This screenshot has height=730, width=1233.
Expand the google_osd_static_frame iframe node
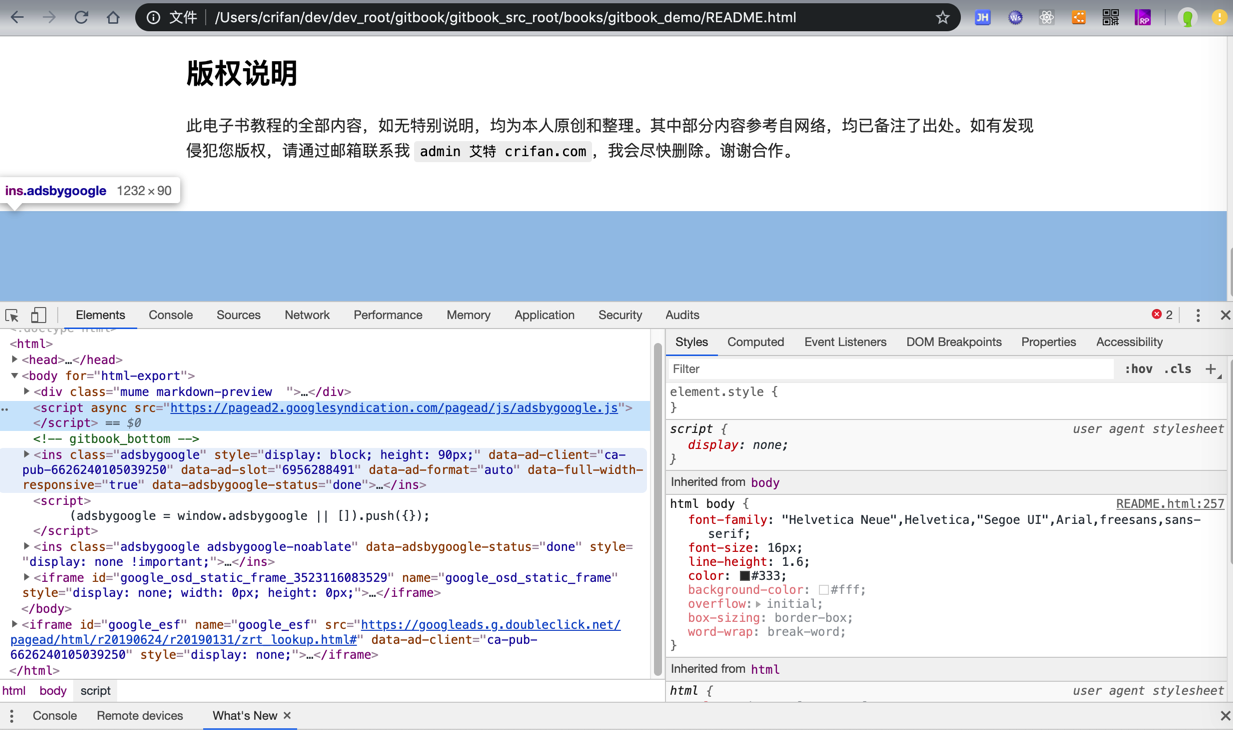pyautogui.click(x=27, y=578)
